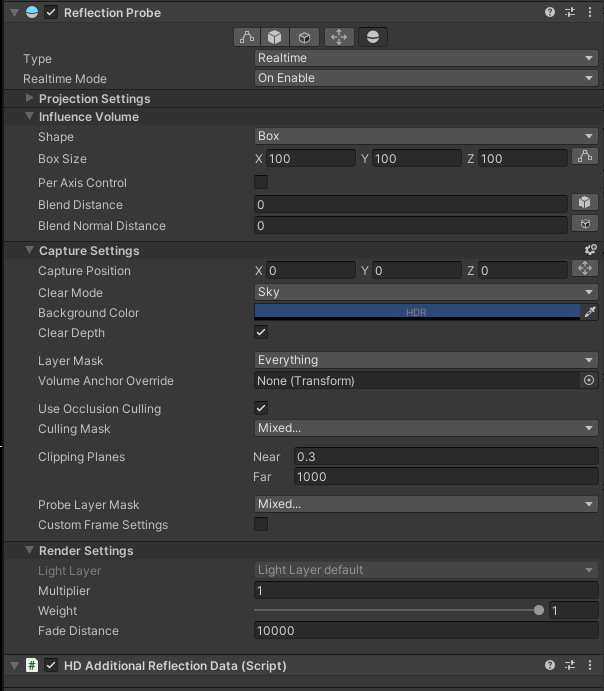Click the Fade Distance input field
Viewport: 604px width, 691px height.
click(426, 631)
